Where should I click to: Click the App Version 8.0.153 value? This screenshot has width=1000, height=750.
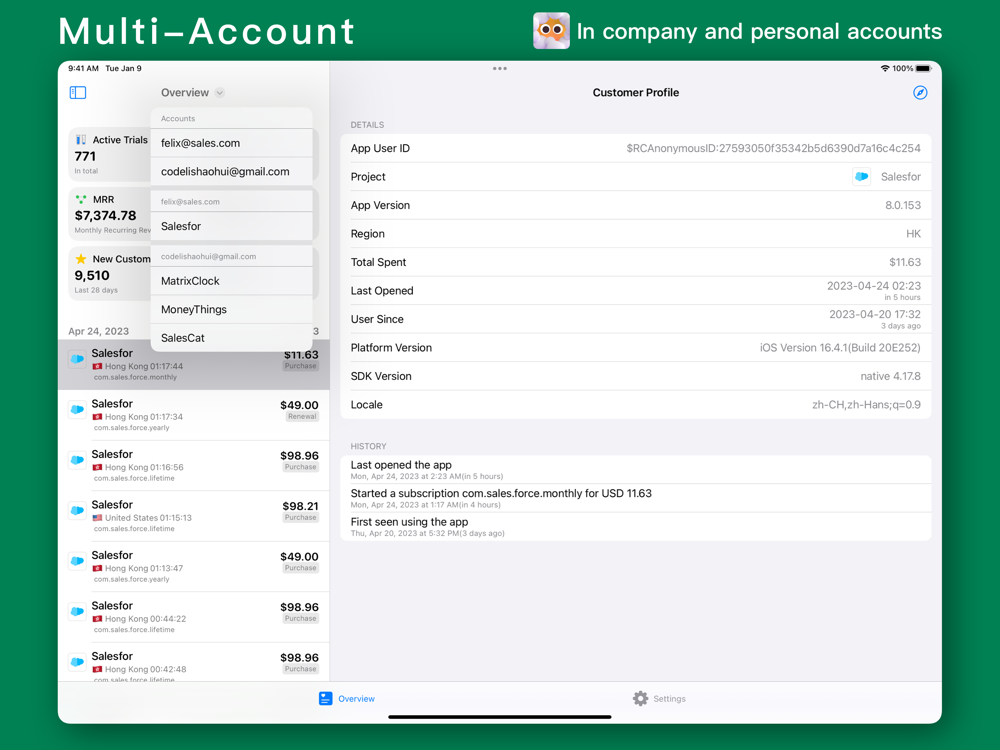tap(902, 205)
